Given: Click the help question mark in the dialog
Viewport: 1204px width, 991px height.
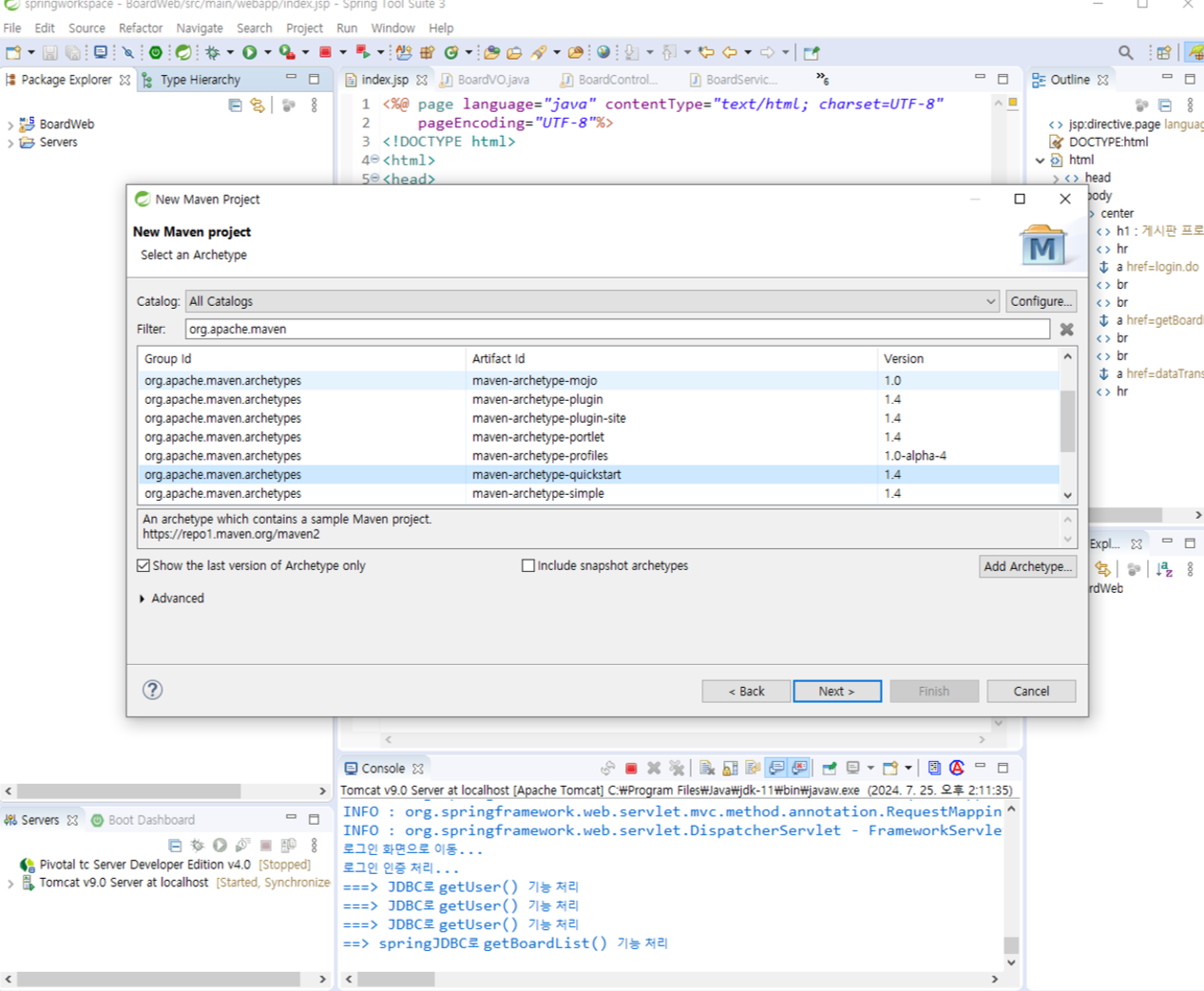Looking at the screenshot, I should click(x=152, y=690).
